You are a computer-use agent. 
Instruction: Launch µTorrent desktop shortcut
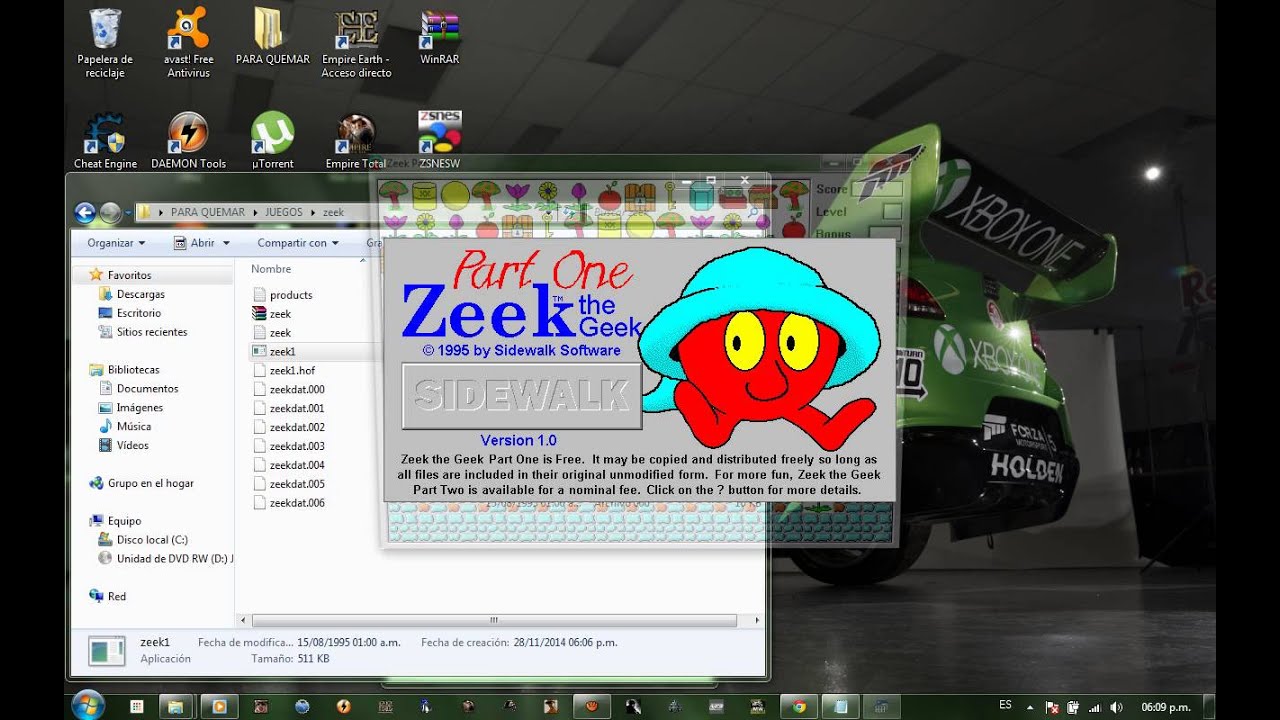pyautogui.click(x=272, y=140)
